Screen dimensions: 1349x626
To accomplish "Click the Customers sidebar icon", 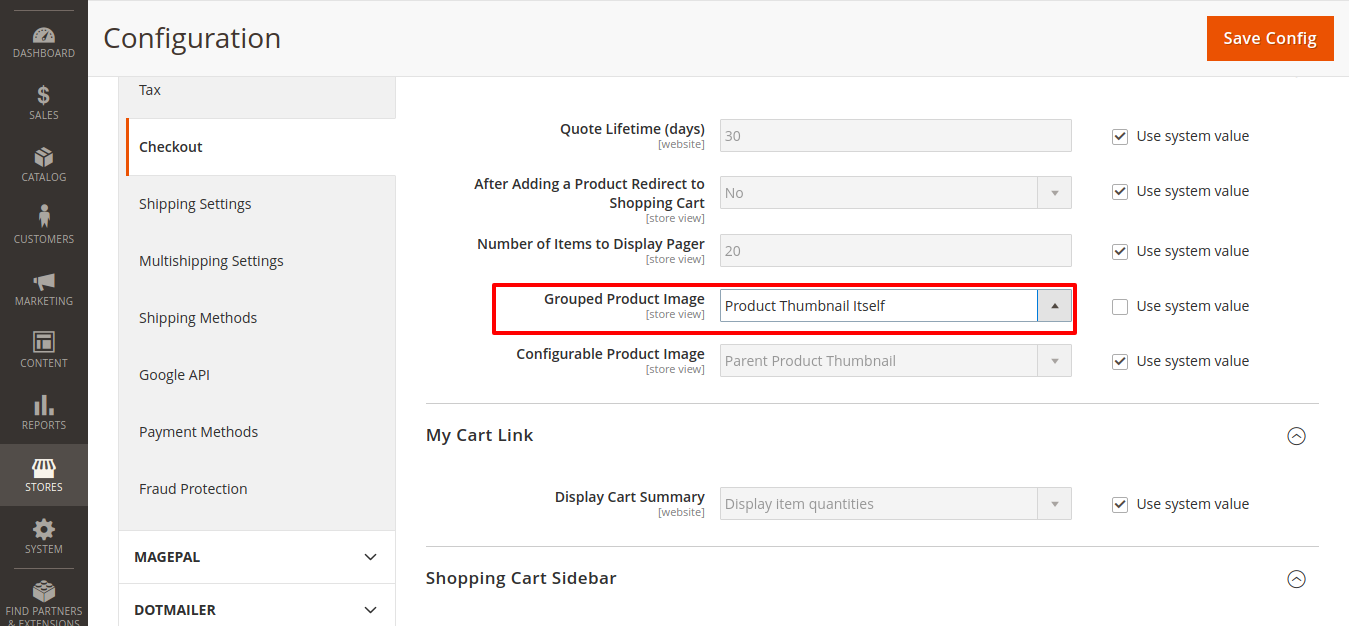I will [43, 224].
